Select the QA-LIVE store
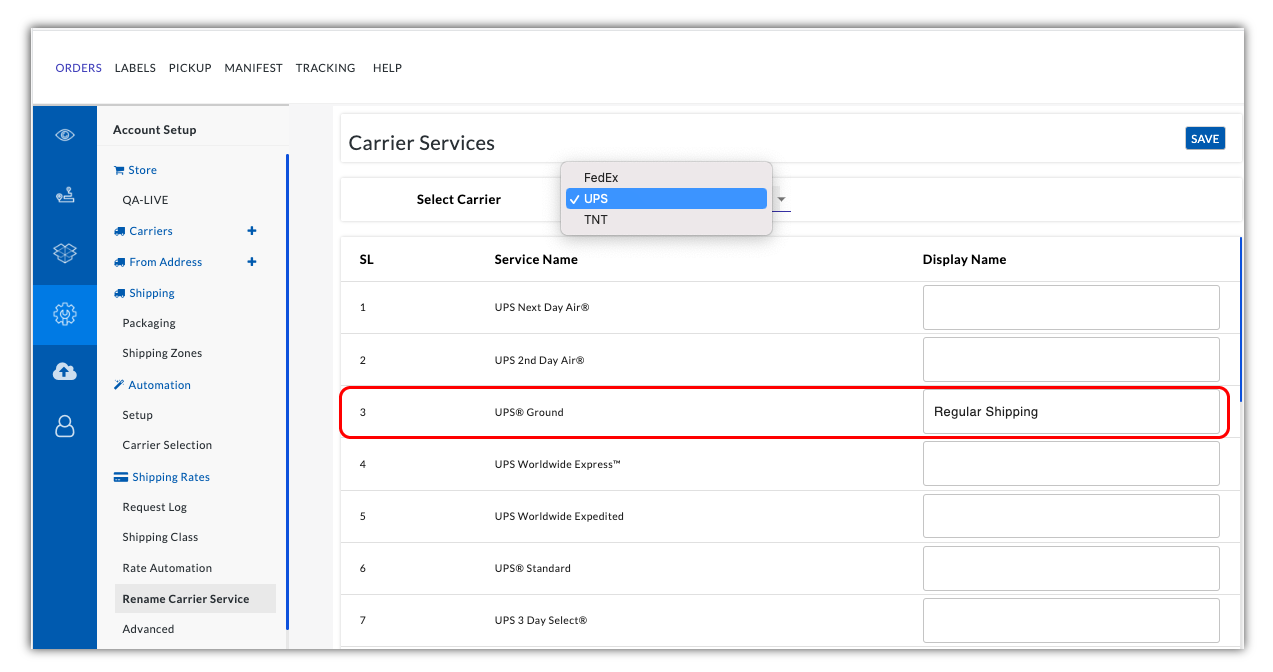The width and height of the screenshot is (1273, 672). tap(145, 200)
